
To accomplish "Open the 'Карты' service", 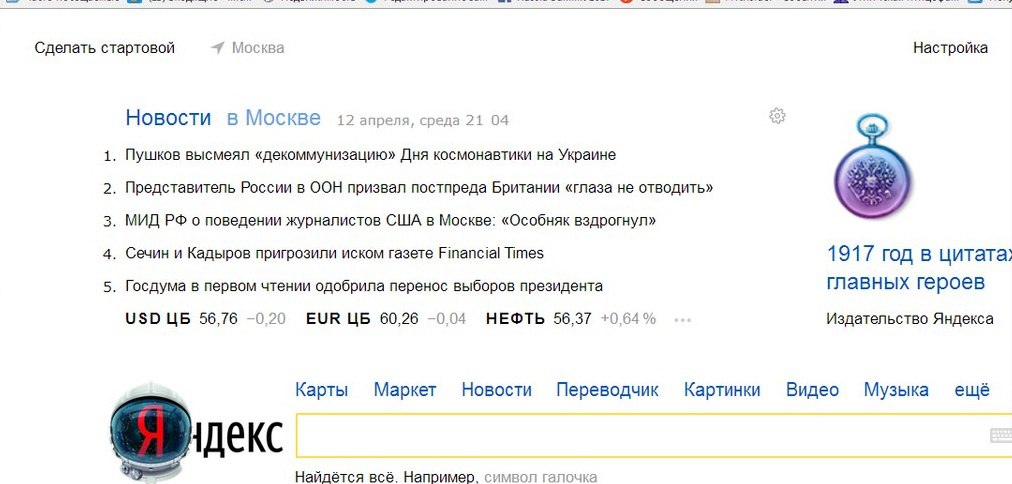I will (x=321, y=390).
